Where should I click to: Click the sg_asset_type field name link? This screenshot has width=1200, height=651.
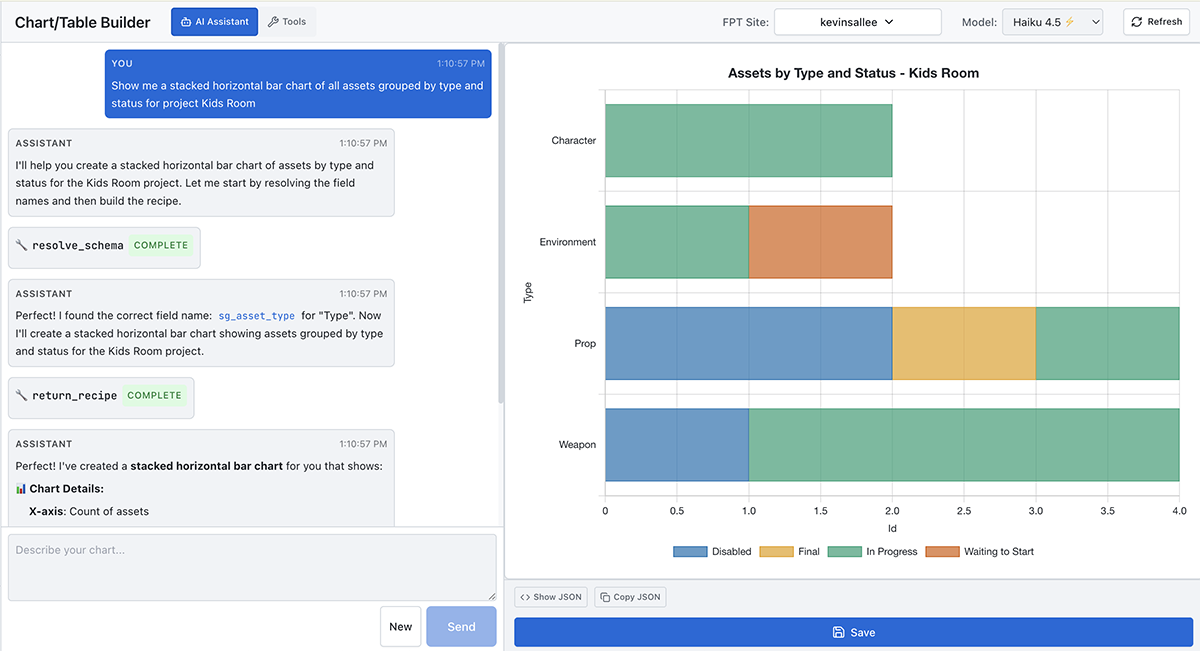coord(256,314)
